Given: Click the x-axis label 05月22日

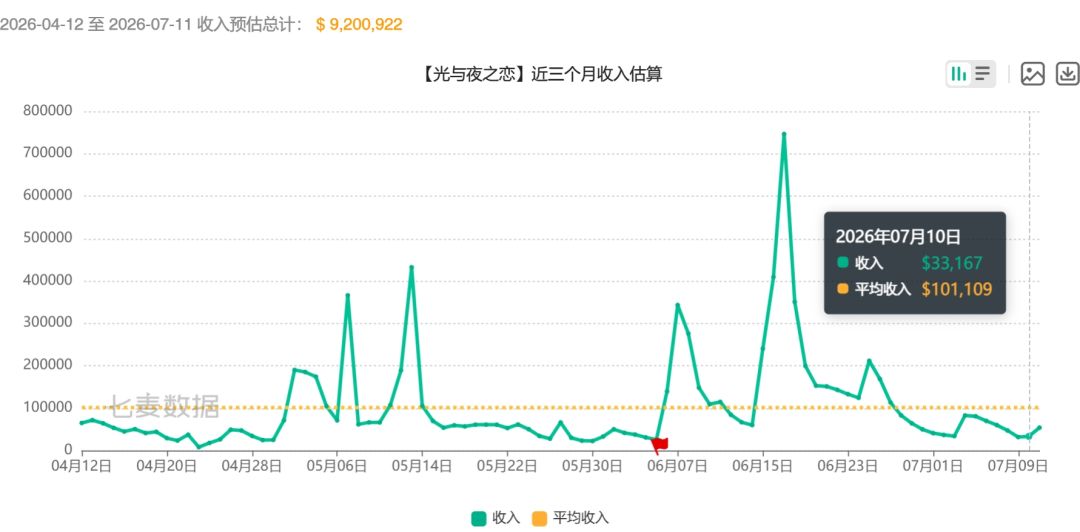Looking at the screenshot, I should coord(507,466).
